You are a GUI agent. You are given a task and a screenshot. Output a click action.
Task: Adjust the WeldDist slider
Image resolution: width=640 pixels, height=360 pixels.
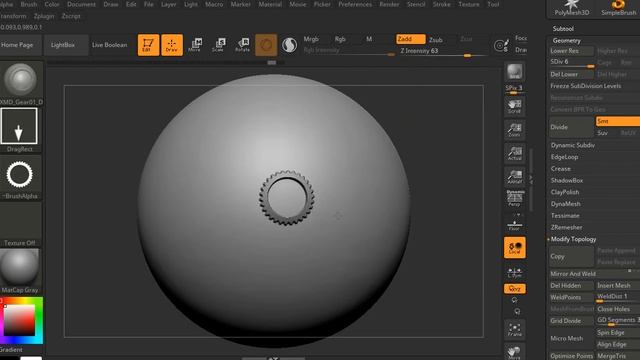[618, 298]
